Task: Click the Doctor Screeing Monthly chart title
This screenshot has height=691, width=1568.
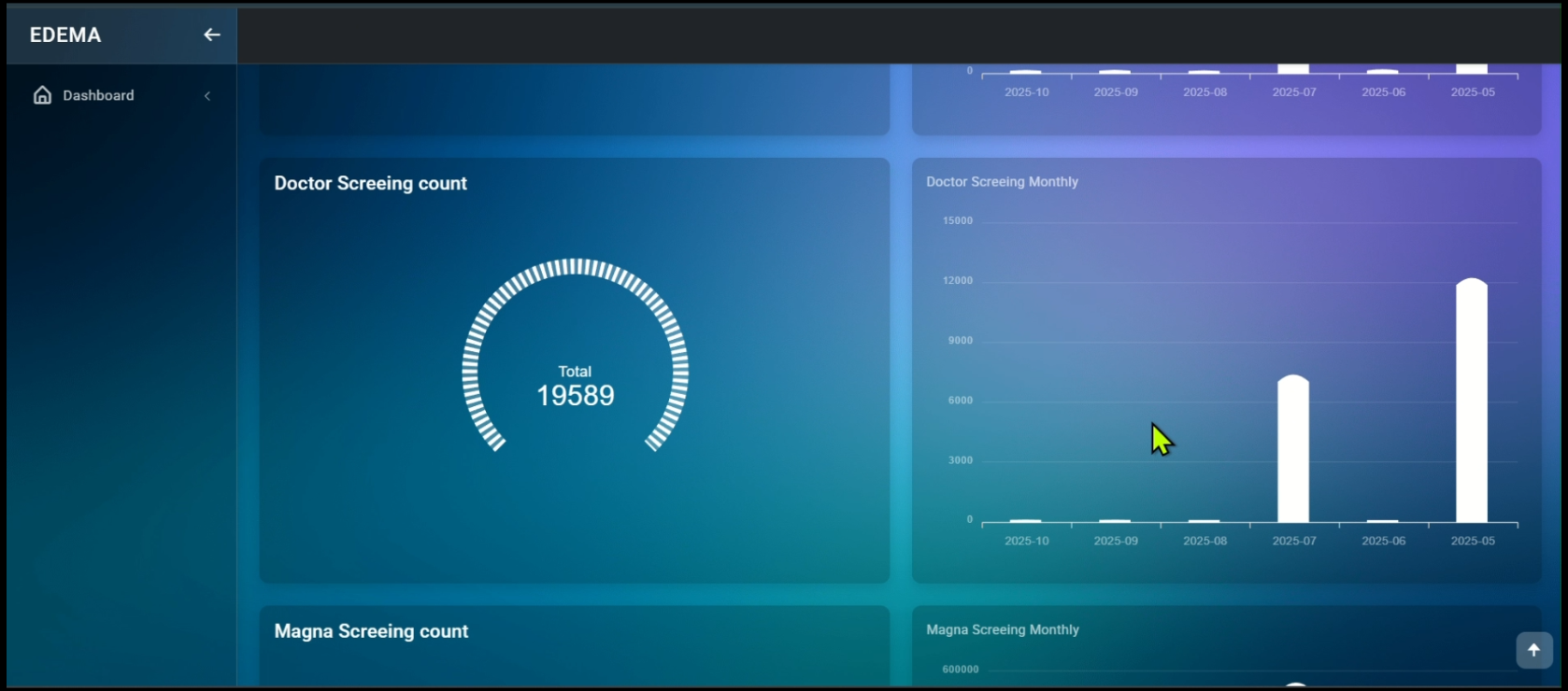Action: click(1002, 181)
